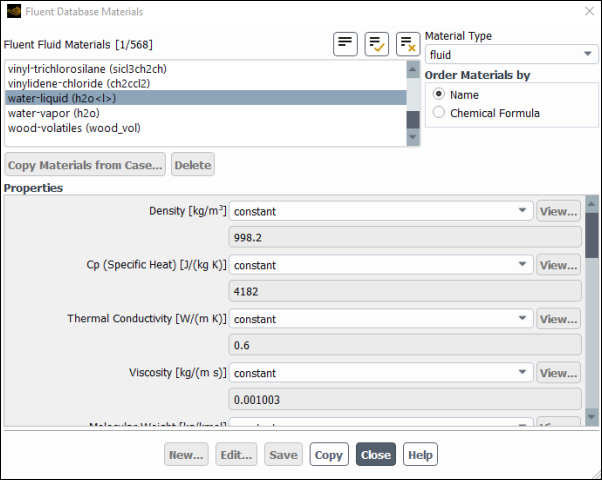602x480 pixels.
Task: Click View button for Density
Action: [x=558, y=211]
